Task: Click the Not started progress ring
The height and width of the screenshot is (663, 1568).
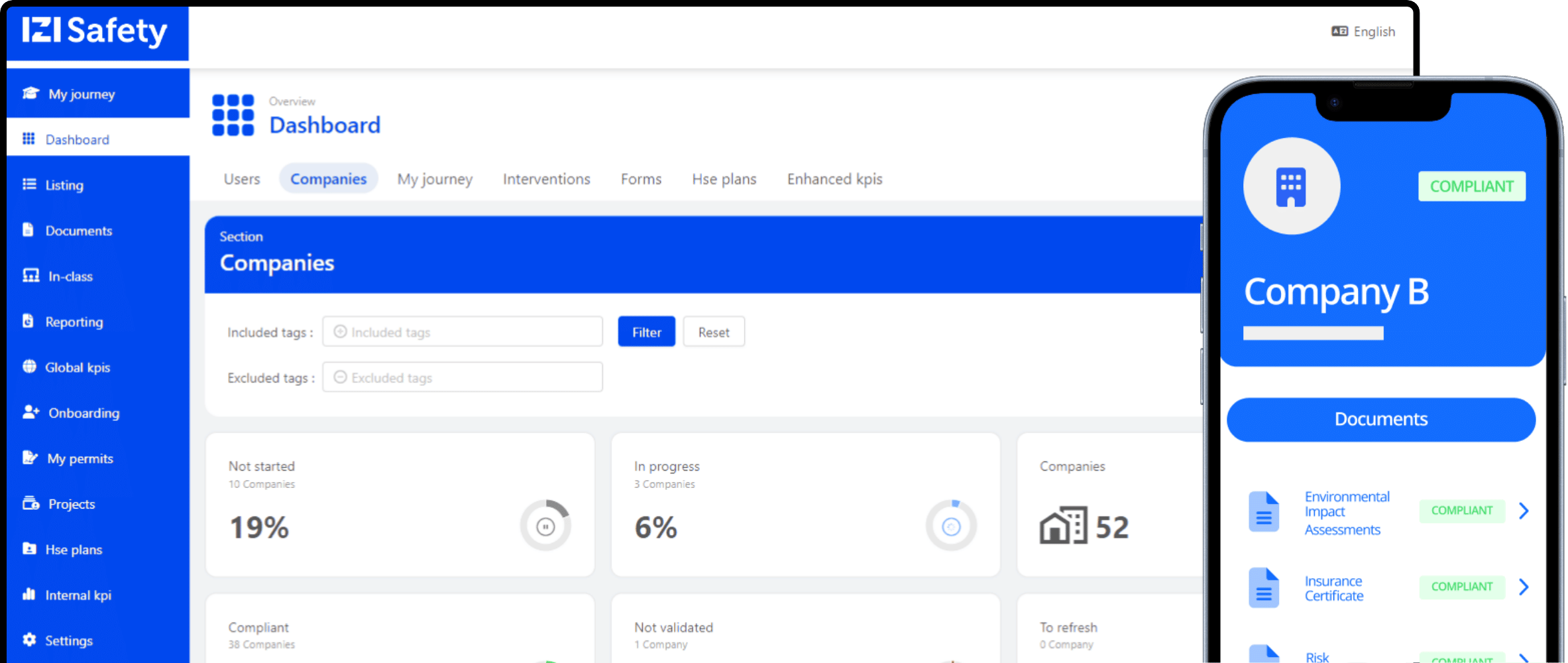Action: (545, 526)
